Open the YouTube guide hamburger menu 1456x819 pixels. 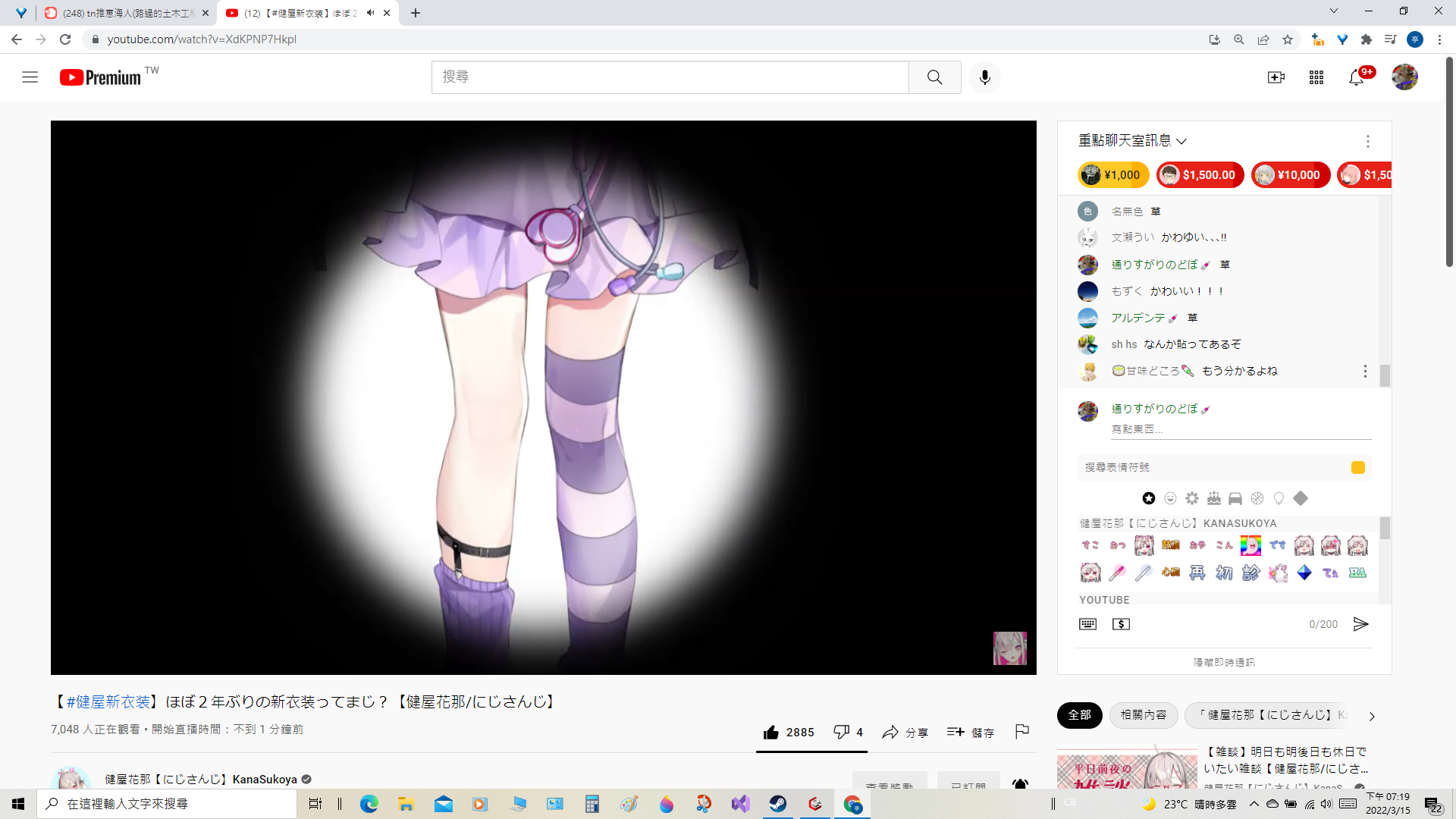(30, 77)
